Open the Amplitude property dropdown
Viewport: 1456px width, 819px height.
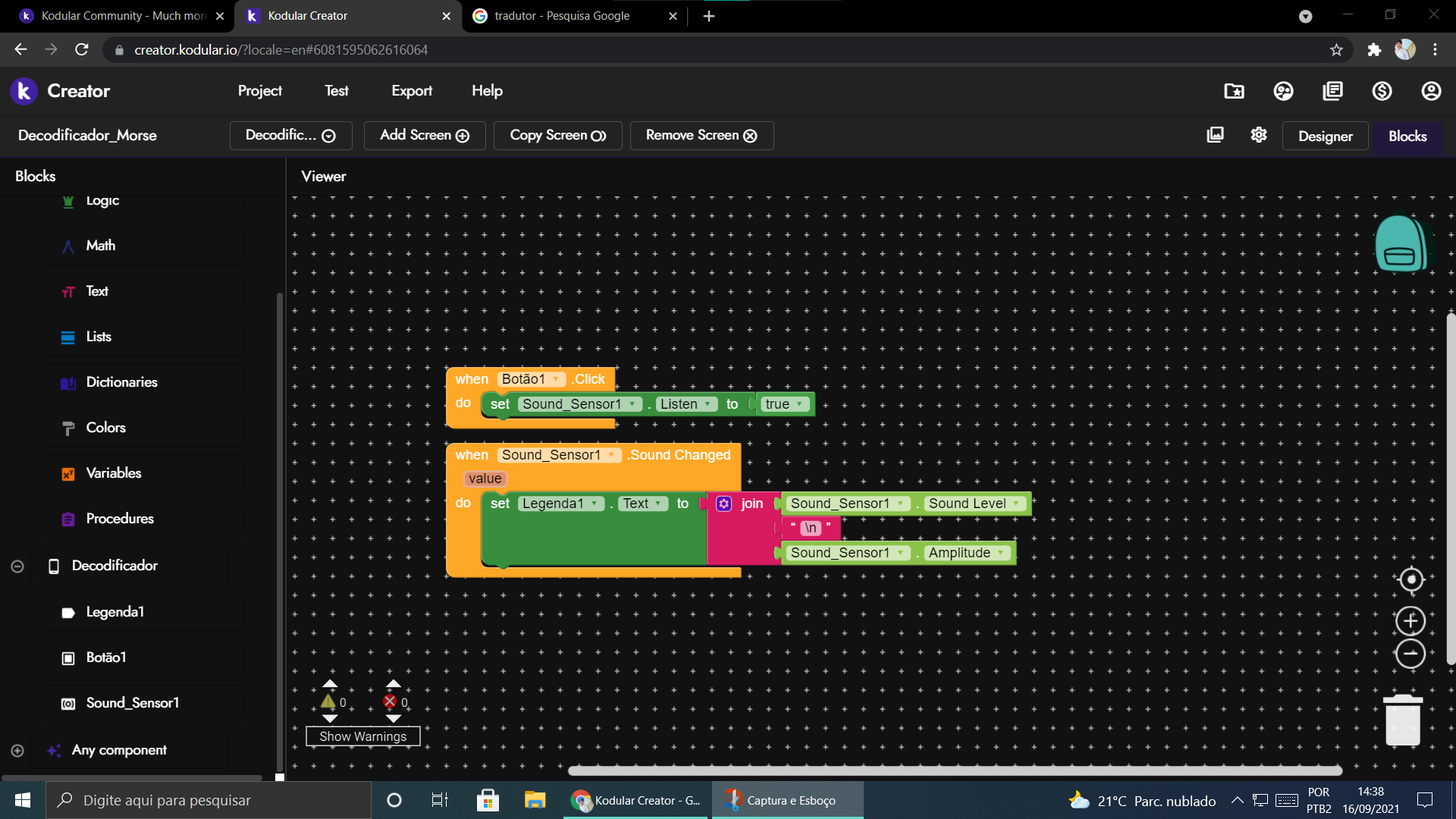click(x=967, y=553)
